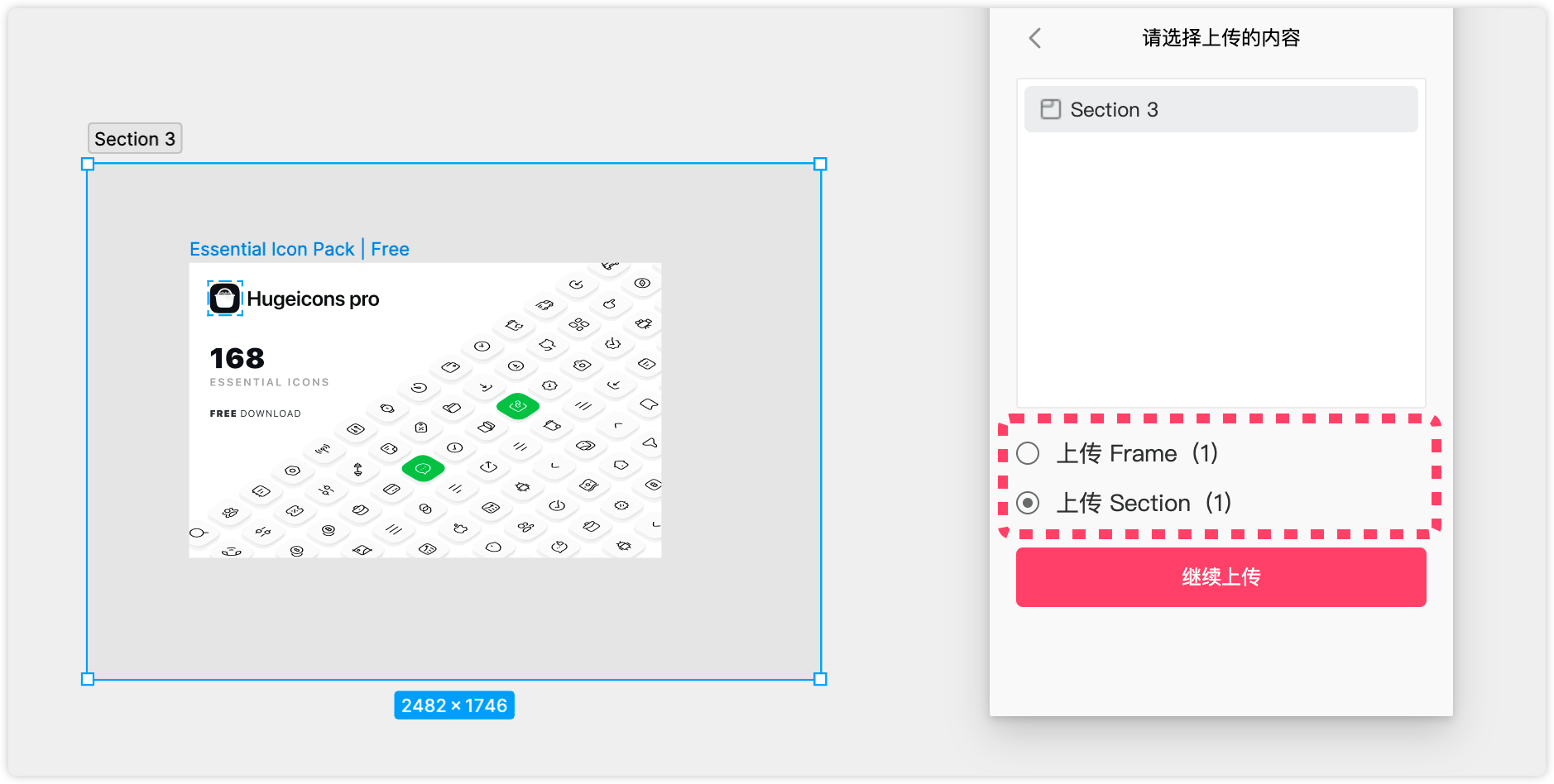
Task: Click the Hugeicons pro text
Action: point(313,299)
